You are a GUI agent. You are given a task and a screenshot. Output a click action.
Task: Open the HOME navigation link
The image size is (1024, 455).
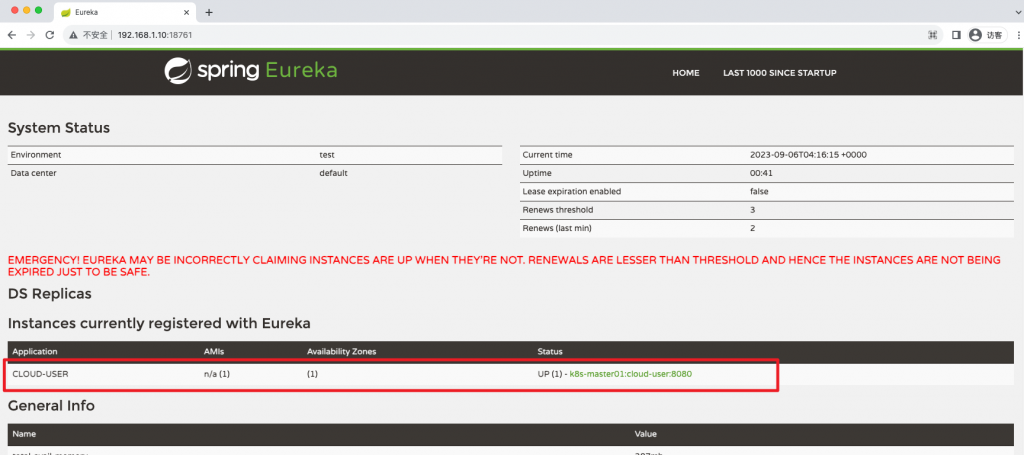click(x=686, y=73)
